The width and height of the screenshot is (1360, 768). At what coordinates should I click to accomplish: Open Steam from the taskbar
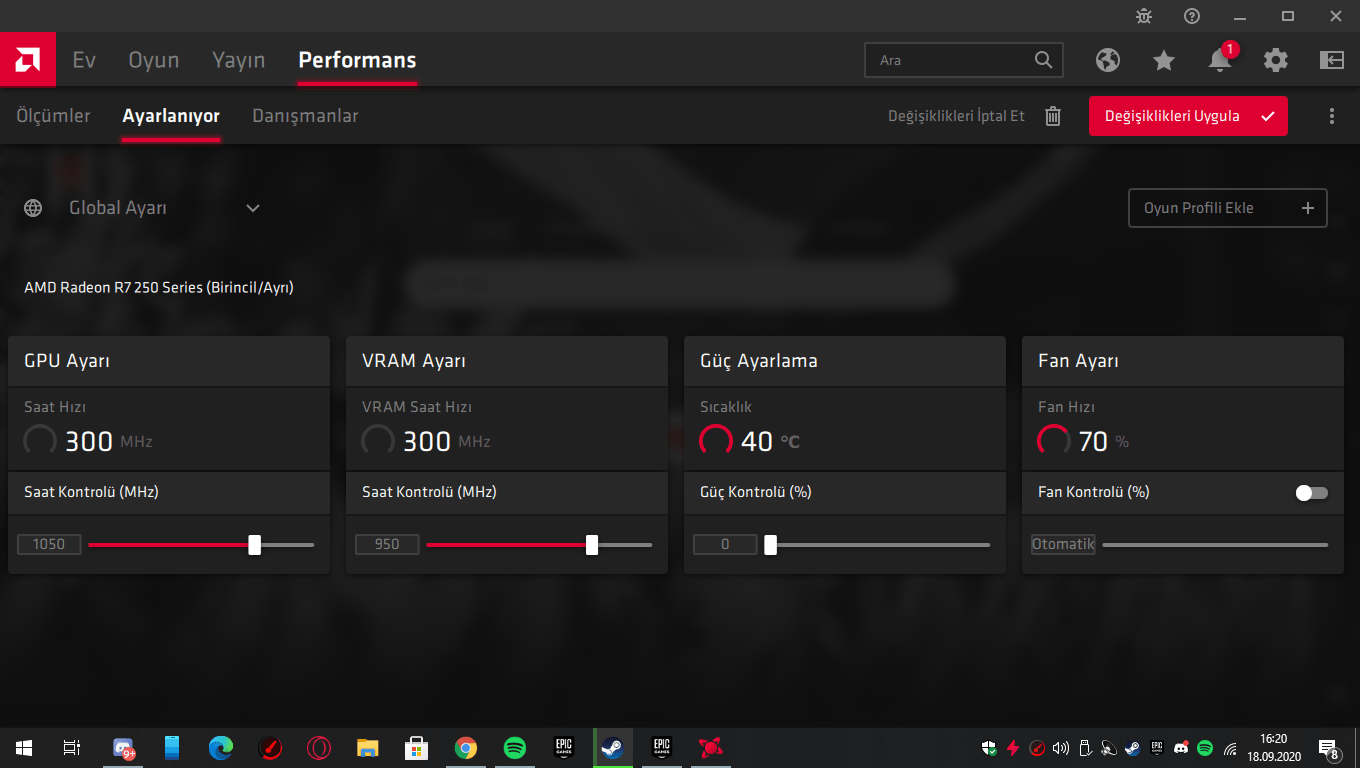click(x=612, y=747)
